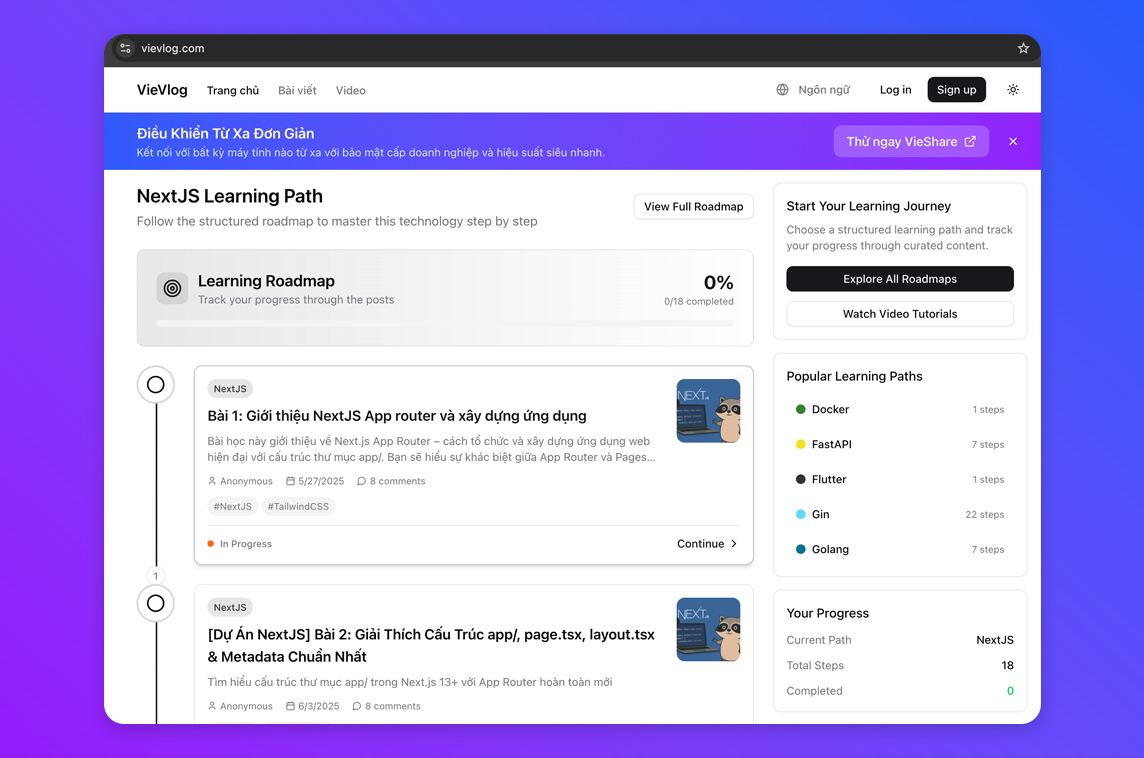Click the Log in link
The height and width of the screenshot is (758, 1144).
coord(895,90)
